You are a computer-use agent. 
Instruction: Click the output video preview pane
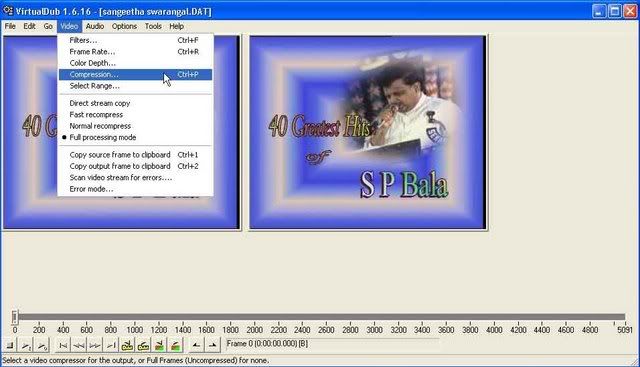tap(368, 133)
